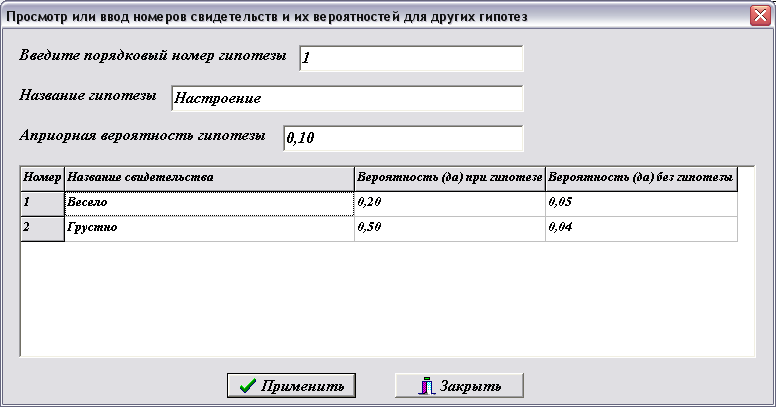776x407 pixels.
Task: Click the dialog title bar text
Action: [267, 16]
